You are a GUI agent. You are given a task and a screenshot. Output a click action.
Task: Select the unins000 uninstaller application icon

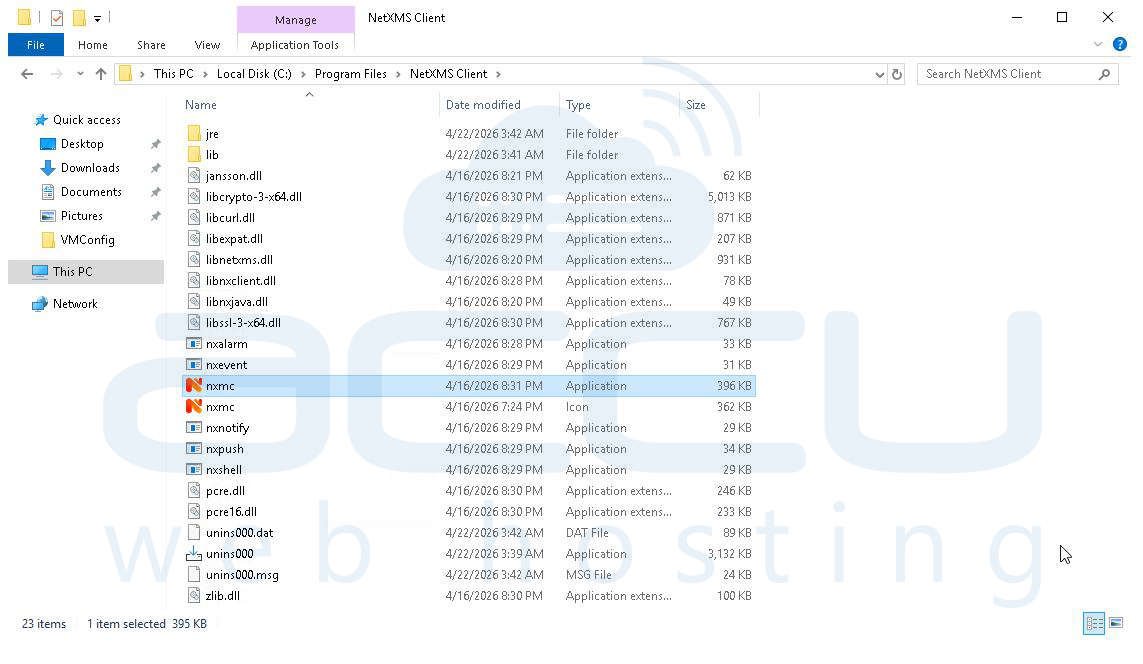194,554
